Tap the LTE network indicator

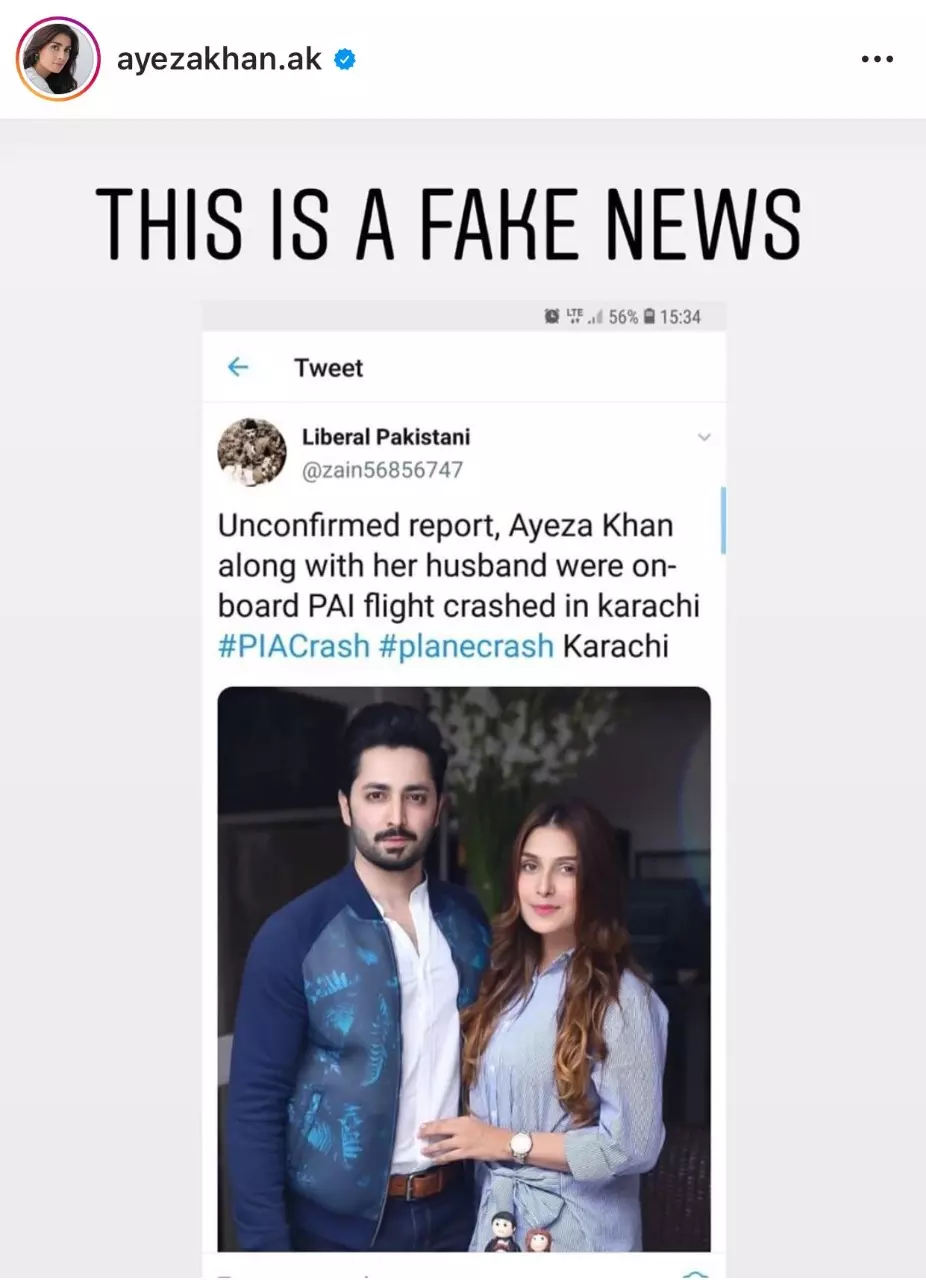(x=574, y=316)
